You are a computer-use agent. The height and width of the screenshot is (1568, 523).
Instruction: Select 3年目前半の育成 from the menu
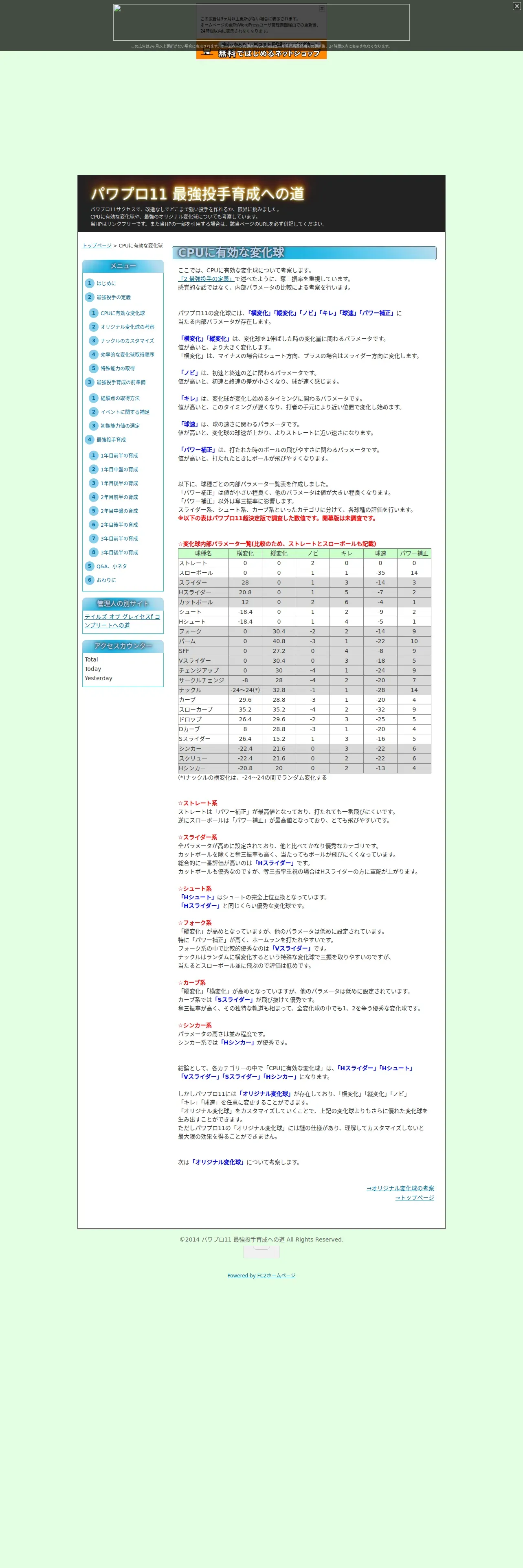pos(119,539)
